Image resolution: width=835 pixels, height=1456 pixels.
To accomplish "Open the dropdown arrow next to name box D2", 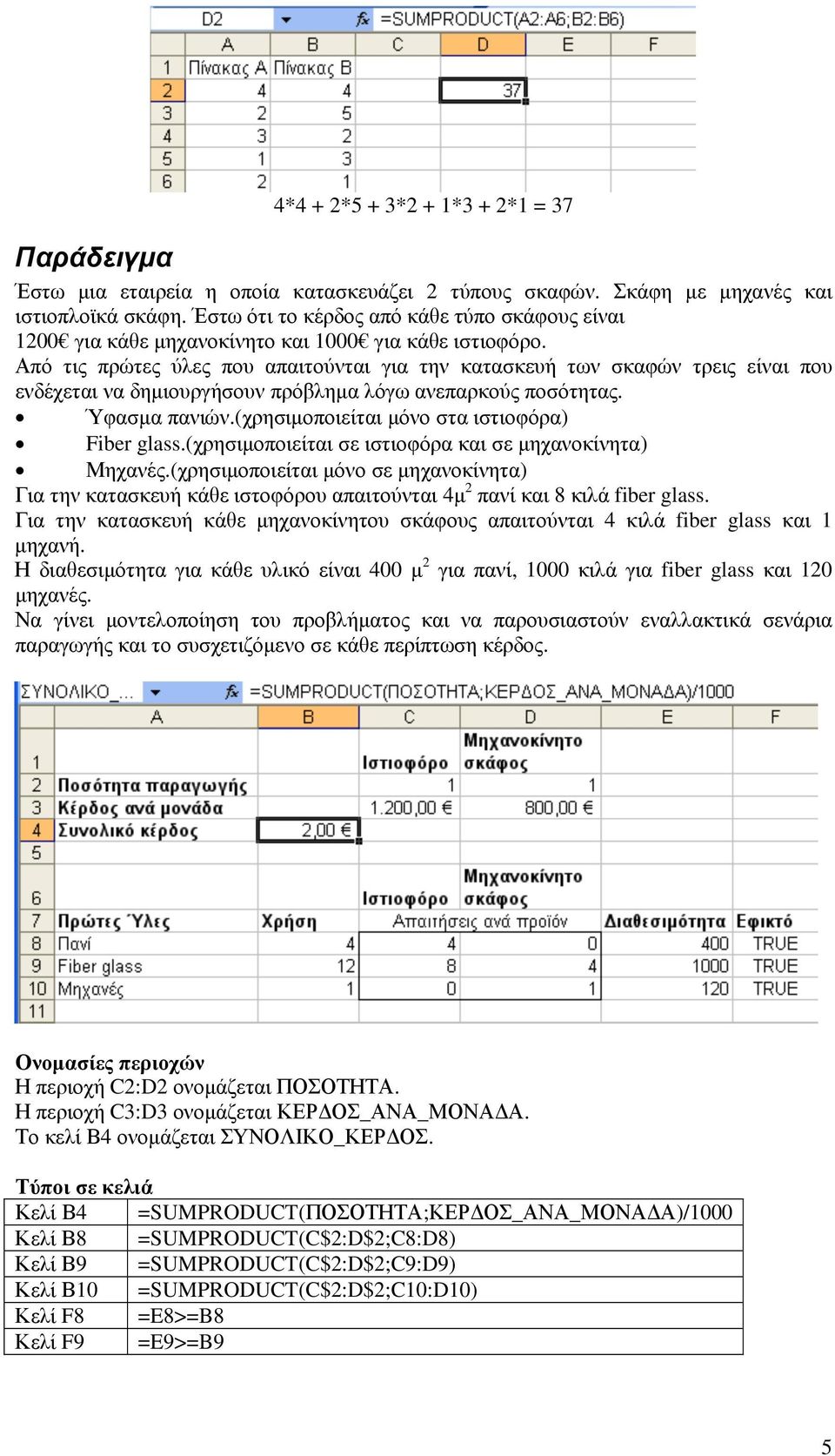I will tap(286, 19).
